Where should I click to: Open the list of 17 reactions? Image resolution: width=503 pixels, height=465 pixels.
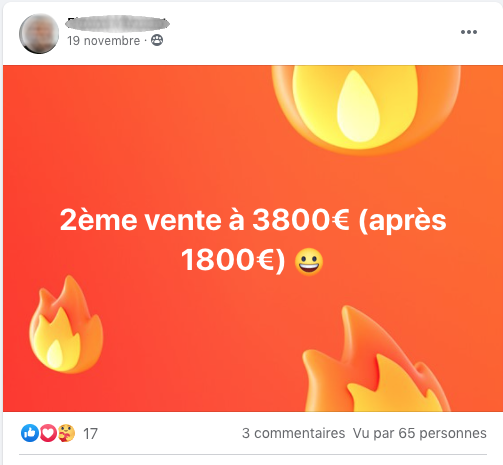click(90, 434)
